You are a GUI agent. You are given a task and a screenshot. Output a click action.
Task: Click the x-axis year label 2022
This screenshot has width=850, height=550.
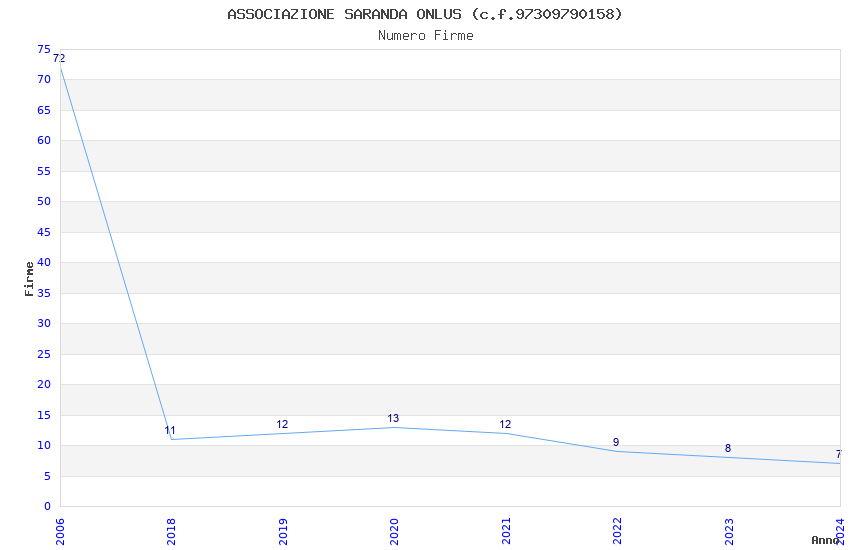(x=617, y=532)
